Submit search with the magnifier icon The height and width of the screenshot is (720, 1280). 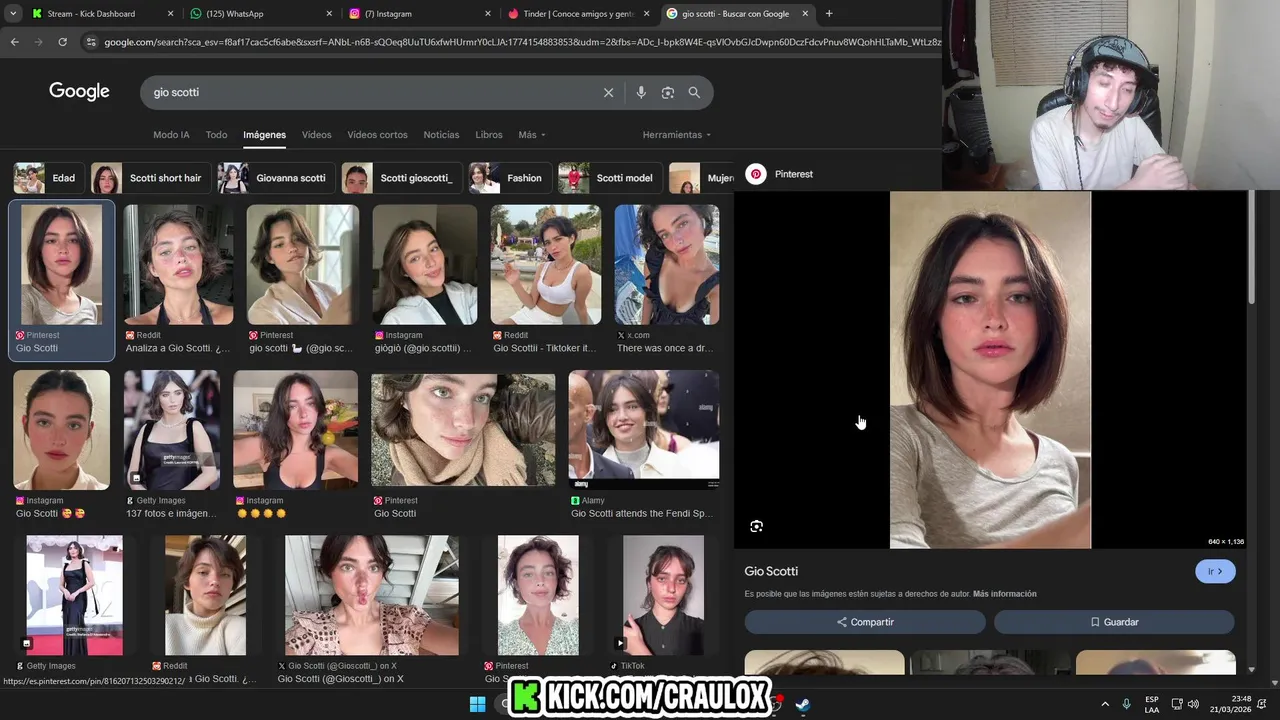coord(694,92)
